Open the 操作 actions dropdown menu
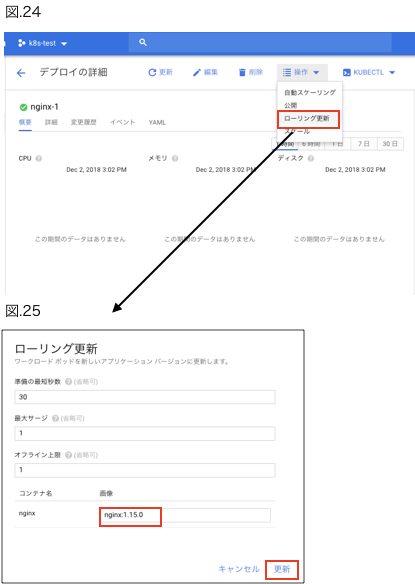The width and height of the screenshot is (415, 584). (x=302, y=72)
